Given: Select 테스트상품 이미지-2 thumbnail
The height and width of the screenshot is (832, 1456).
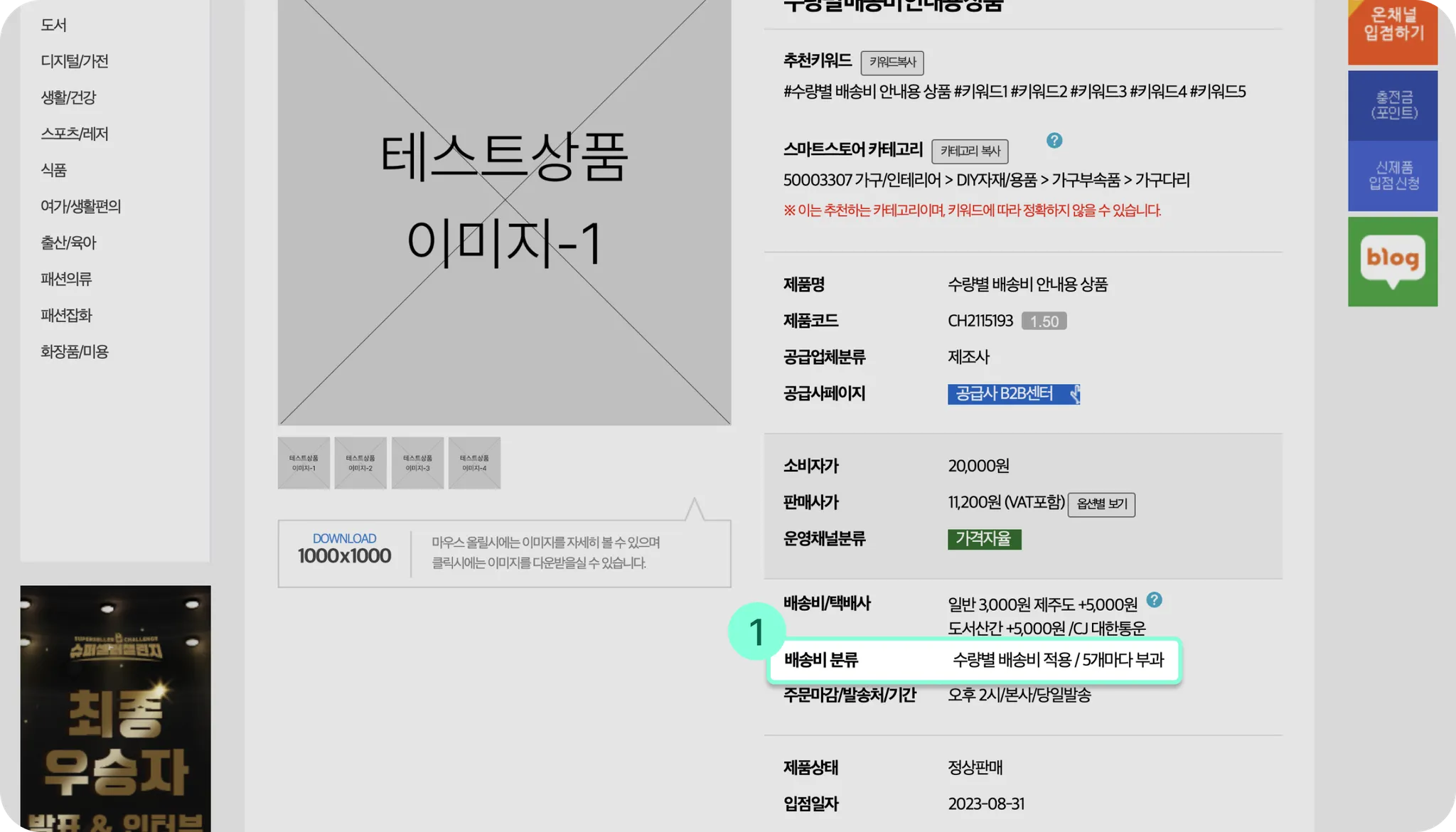Looking at the screenshot, I should 360,463.
